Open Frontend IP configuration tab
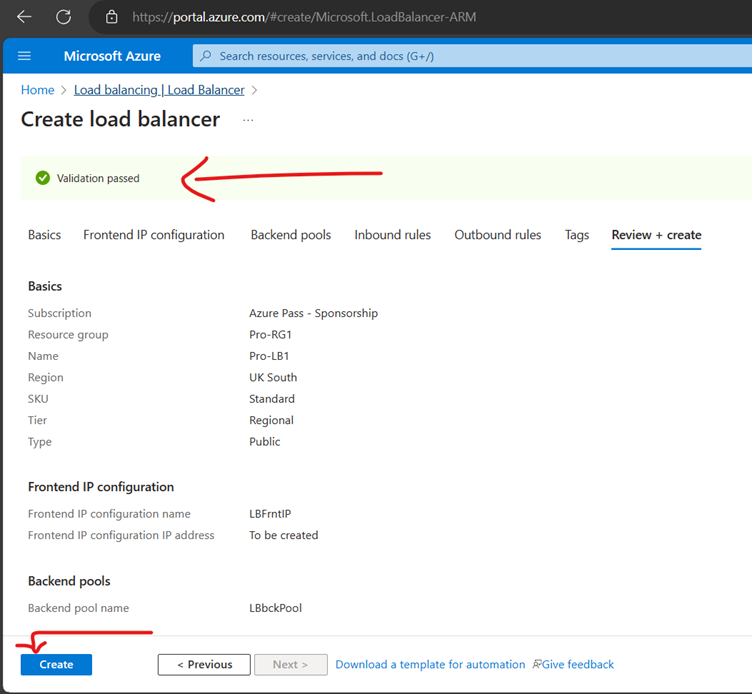The width and height of the screenshot is (752, 694). [x=153, y=235]
